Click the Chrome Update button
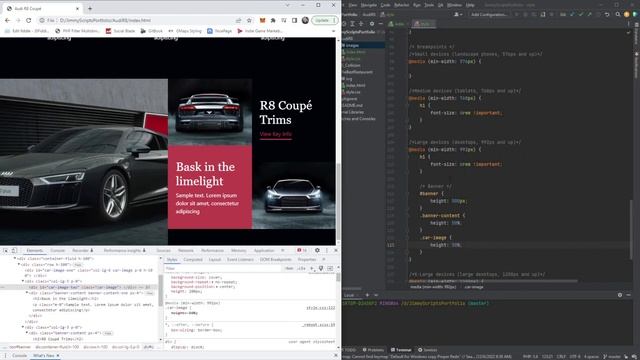Screen dimensions: 640x360 pos(324,20)
